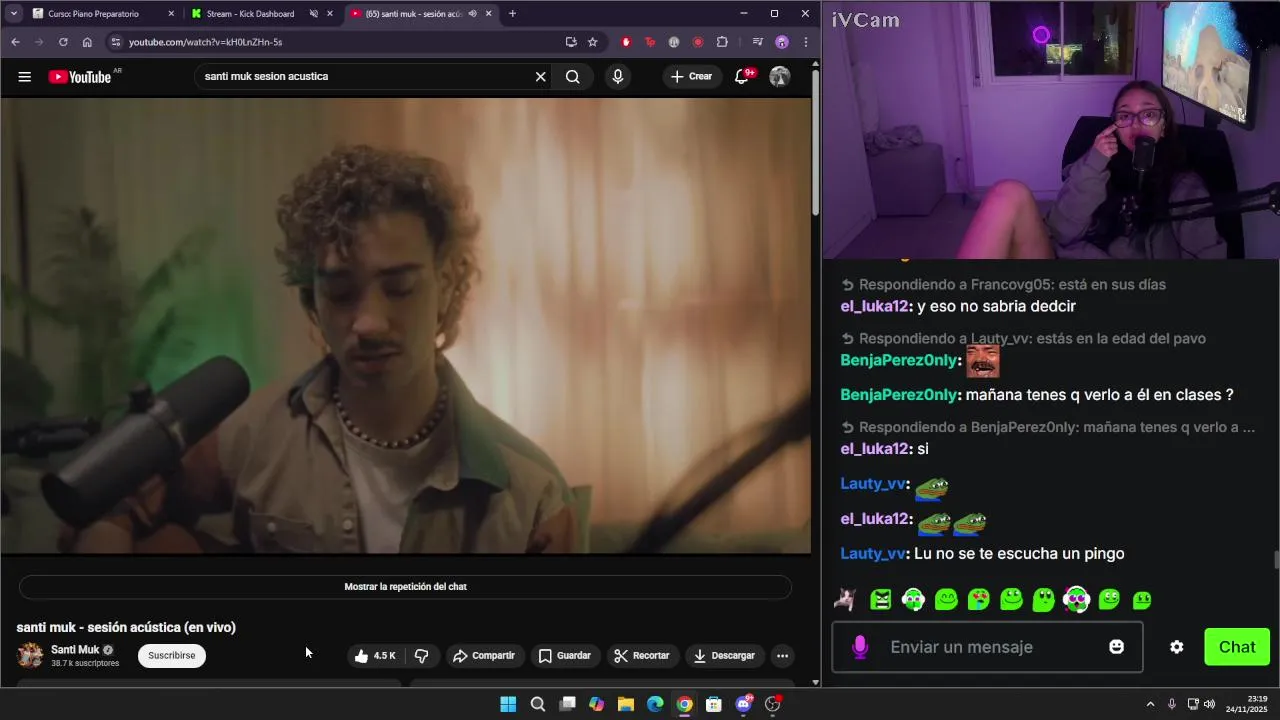Screen dimensions: 1280x720
Task: Open the Chrome home page button
Action: tap(87, 42)
